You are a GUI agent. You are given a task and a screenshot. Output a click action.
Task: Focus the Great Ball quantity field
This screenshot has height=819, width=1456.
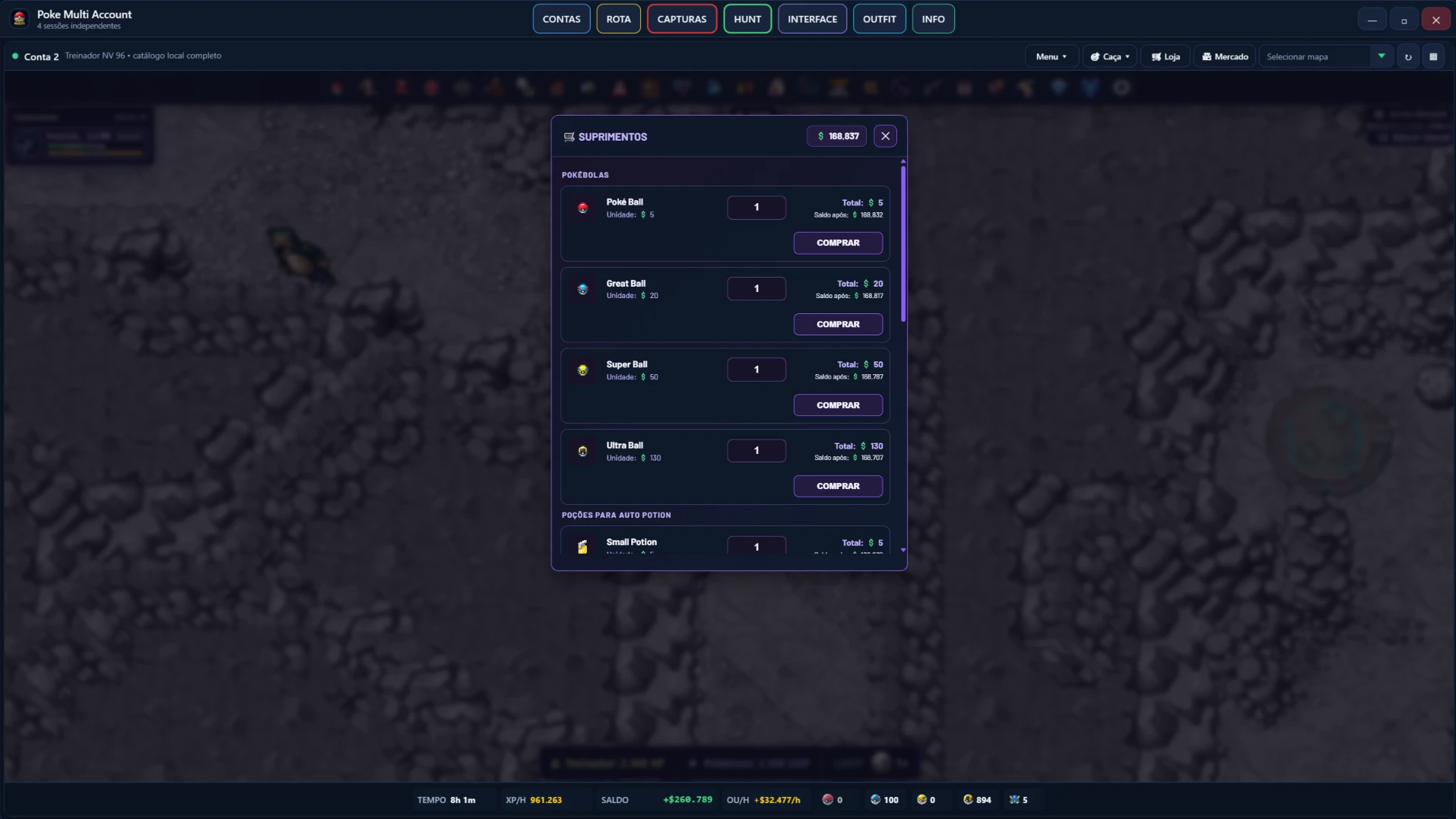(x=757, y=288)
